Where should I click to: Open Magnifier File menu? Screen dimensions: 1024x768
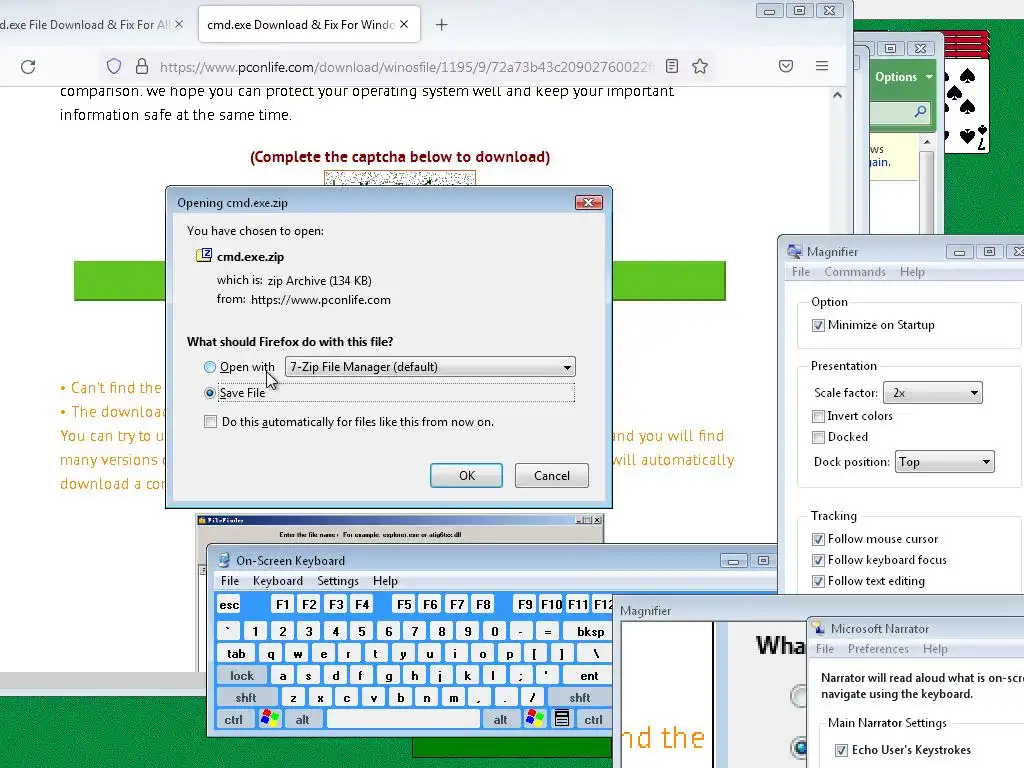coord(801,272)
